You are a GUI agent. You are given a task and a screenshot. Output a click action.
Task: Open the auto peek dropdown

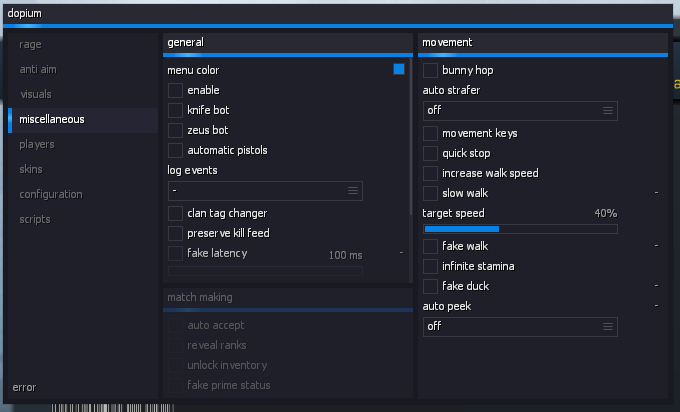pos(520,327)
